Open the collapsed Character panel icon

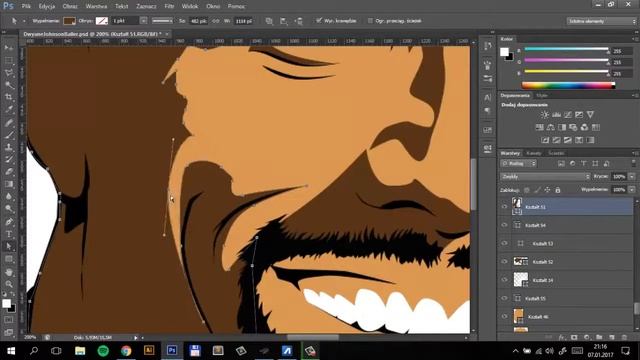(488, 98)
